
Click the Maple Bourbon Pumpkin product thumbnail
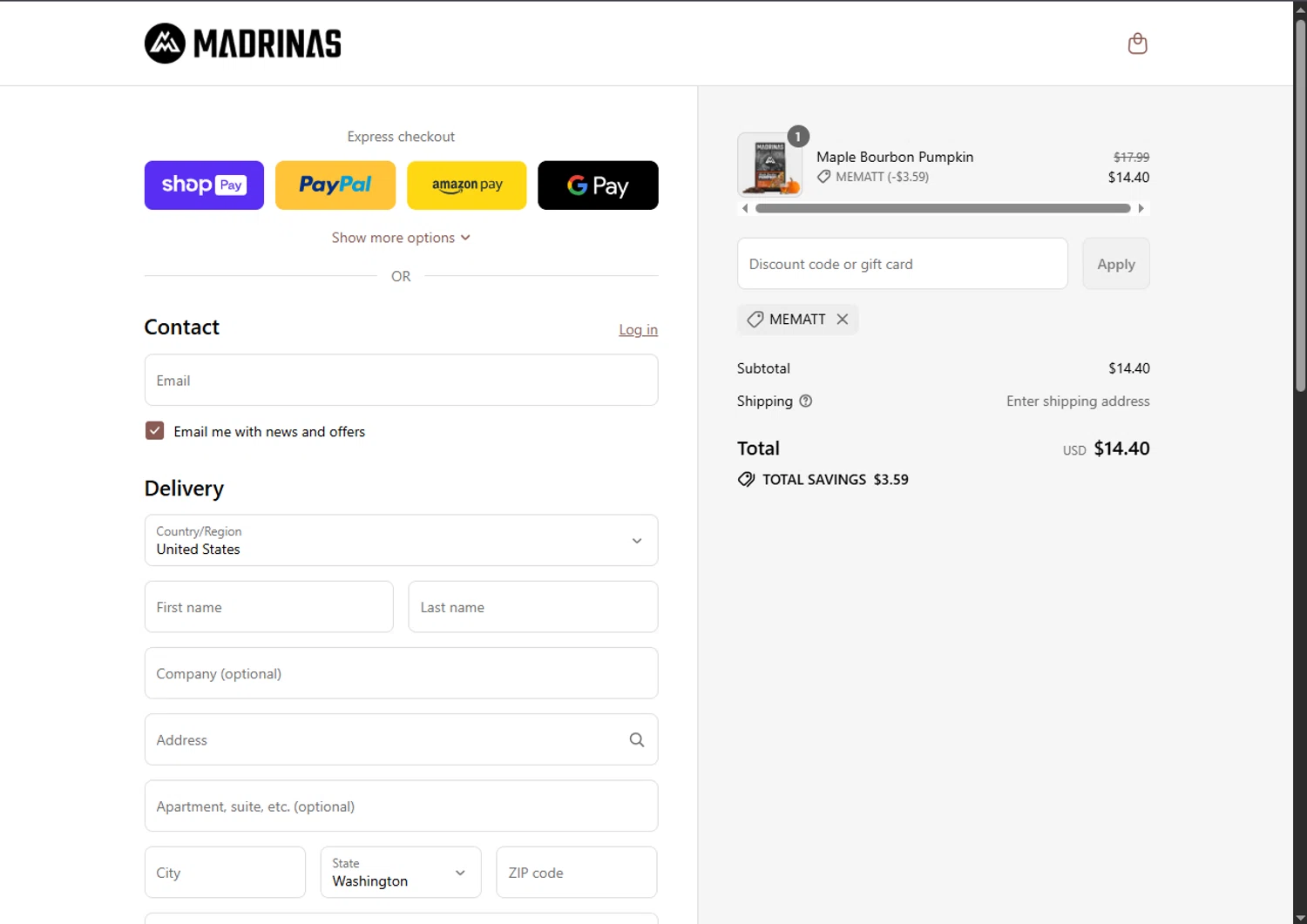pyautogui.click(x=770, y=165)
